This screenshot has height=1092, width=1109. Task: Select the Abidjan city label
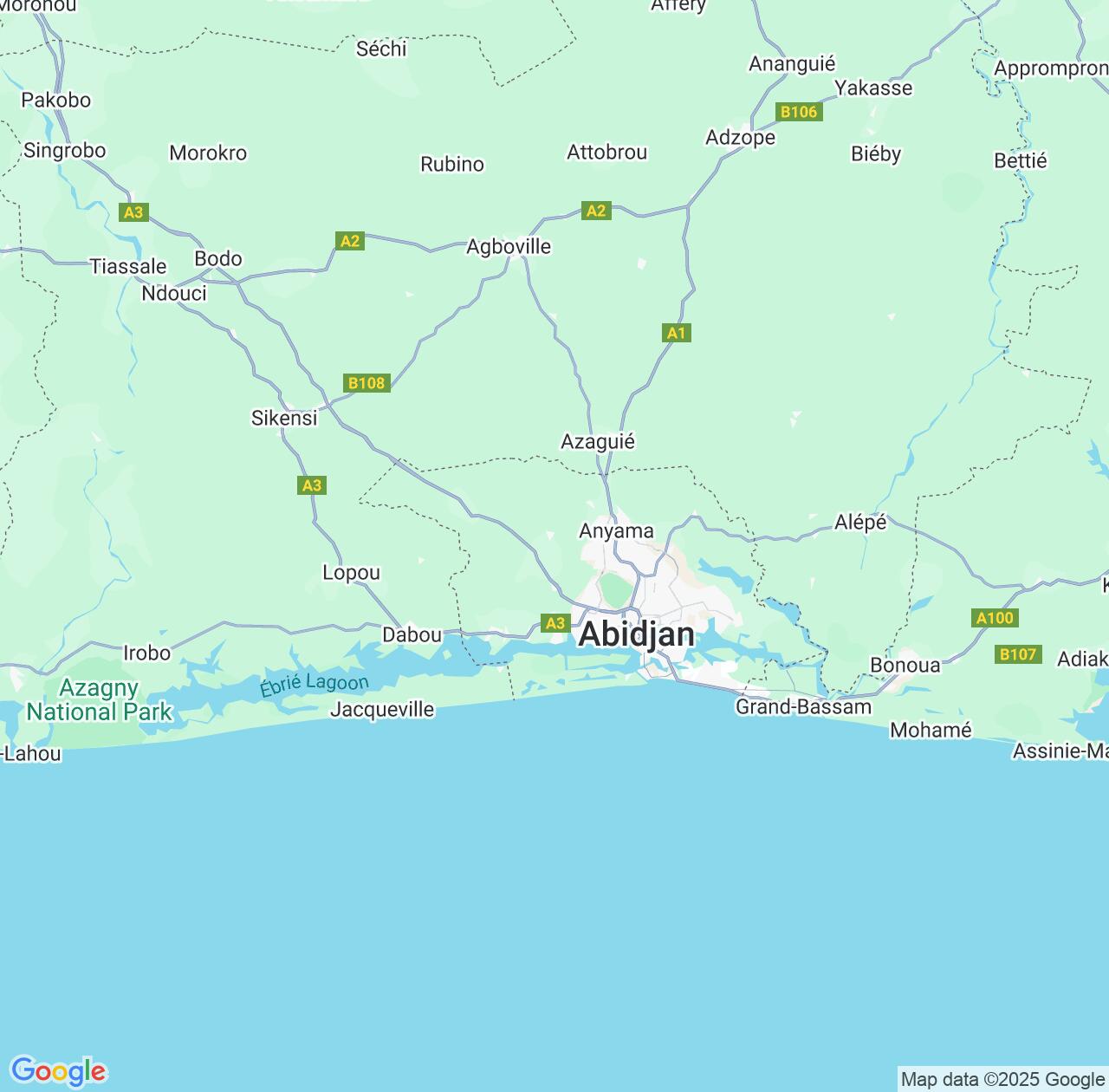pos(636,634)
